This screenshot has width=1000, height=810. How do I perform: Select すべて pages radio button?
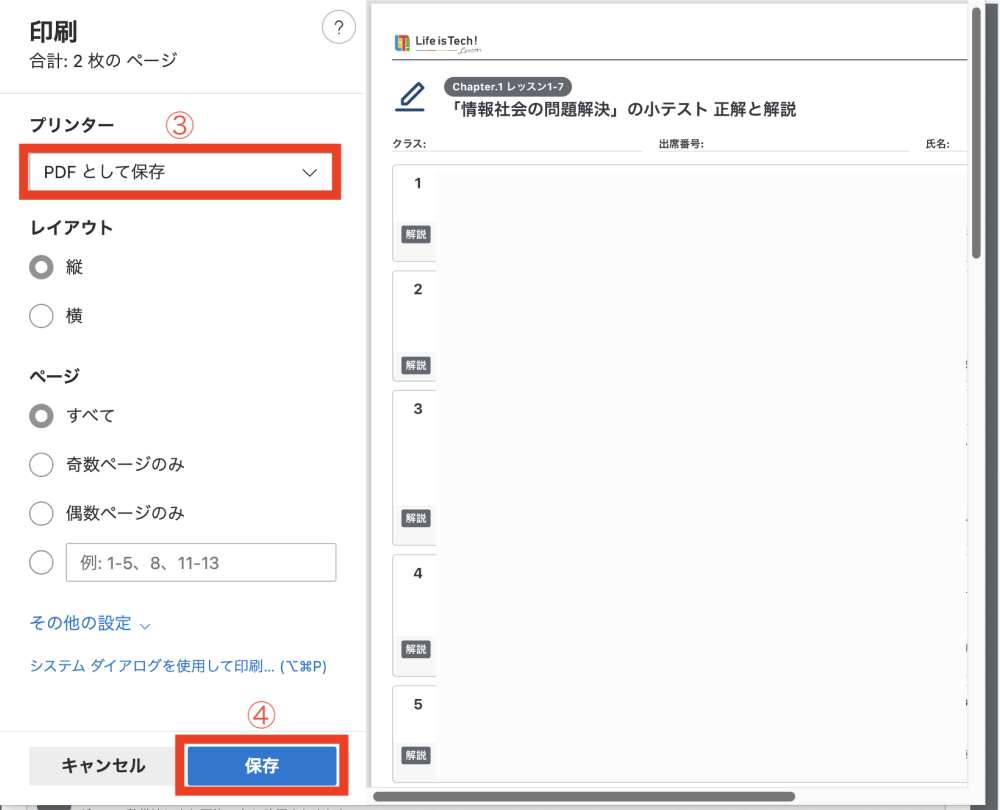click(42, 416)
